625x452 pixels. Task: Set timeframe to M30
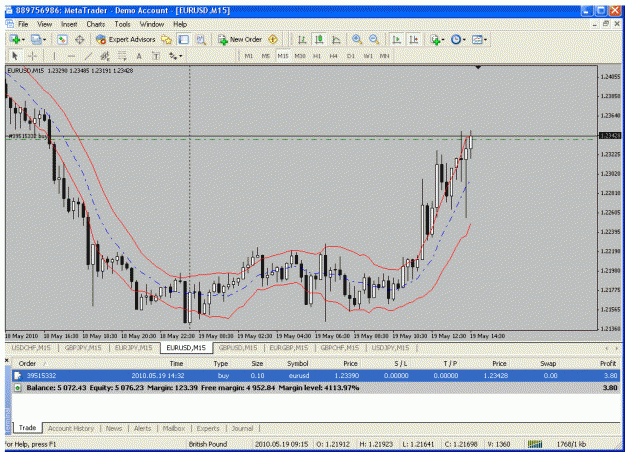(300, 56)
